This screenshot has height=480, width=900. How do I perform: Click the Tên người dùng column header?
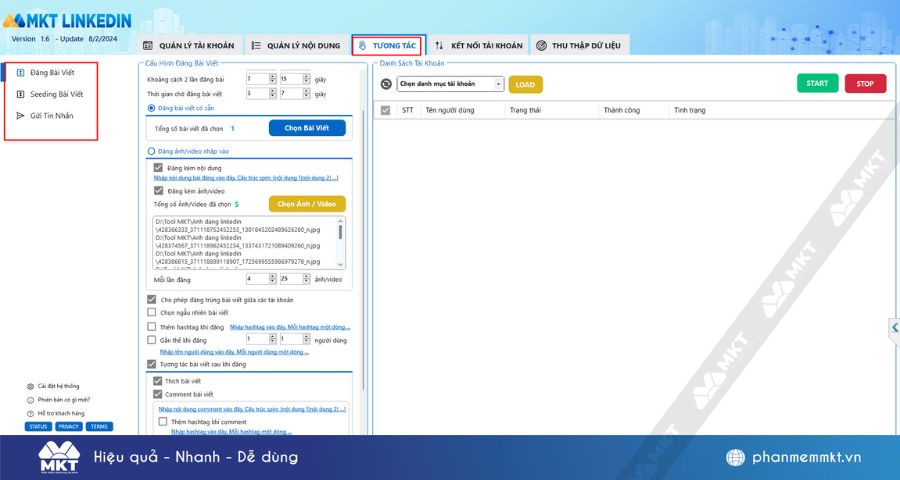point(450,110)
